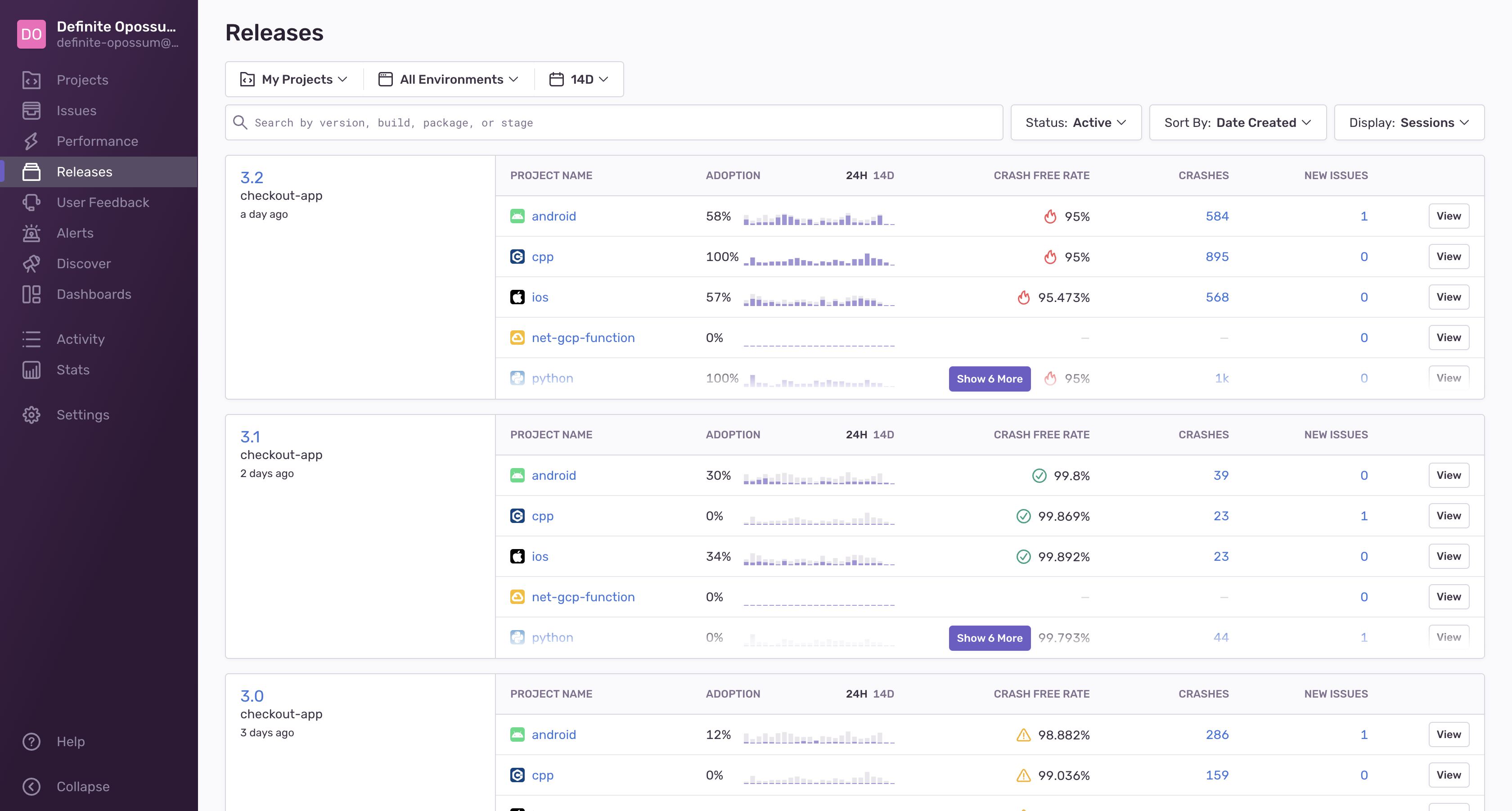Expand the My Projects dropdown
The width and height of the screenshot is (1512, 811).
pyautogui.click(x=294, y=79)
